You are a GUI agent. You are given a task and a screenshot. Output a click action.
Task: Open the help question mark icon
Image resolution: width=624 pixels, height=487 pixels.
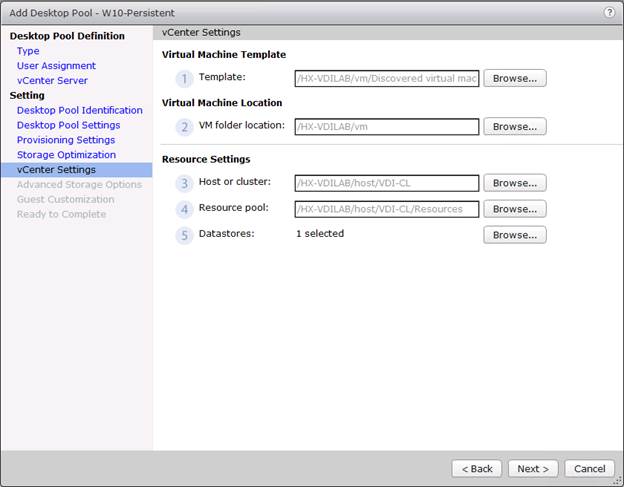pos(609,12)
